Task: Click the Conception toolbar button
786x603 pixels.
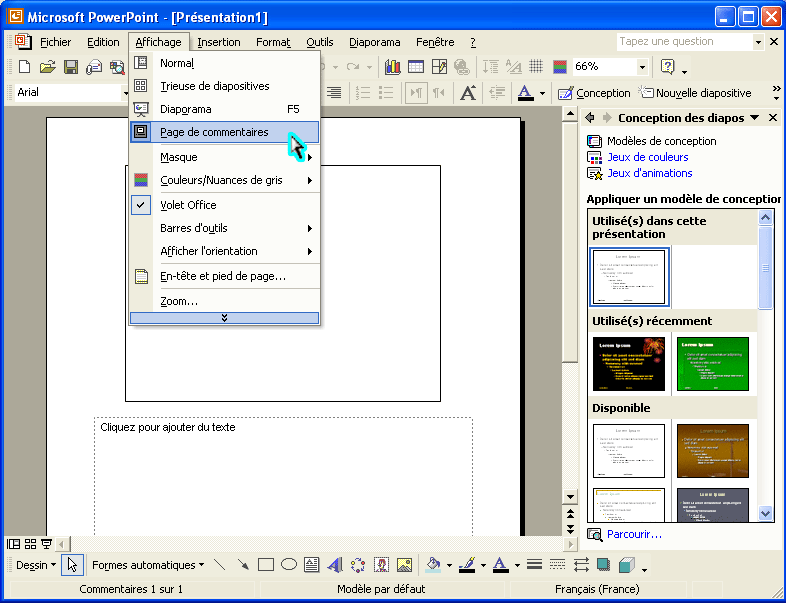Action: coord(594,93)
